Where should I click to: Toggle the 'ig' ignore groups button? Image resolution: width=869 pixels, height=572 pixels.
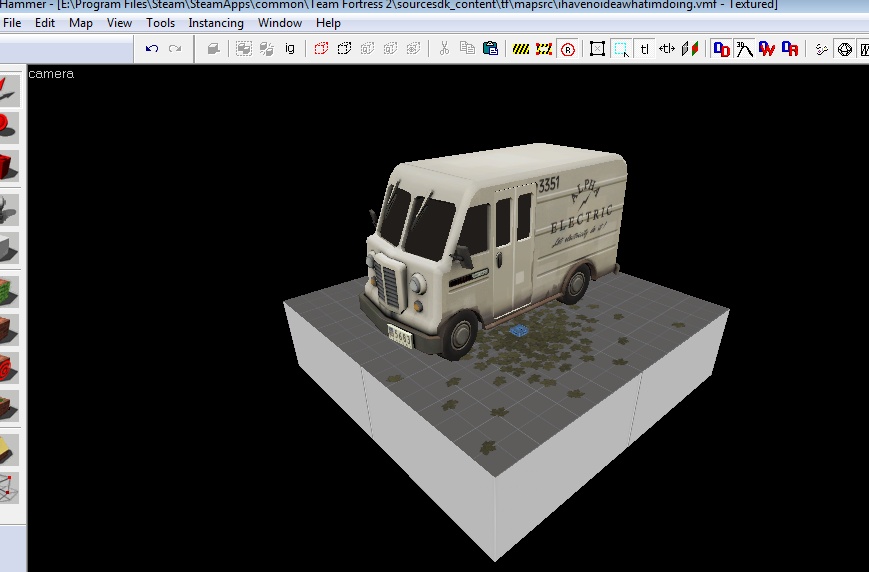[290, 49]
